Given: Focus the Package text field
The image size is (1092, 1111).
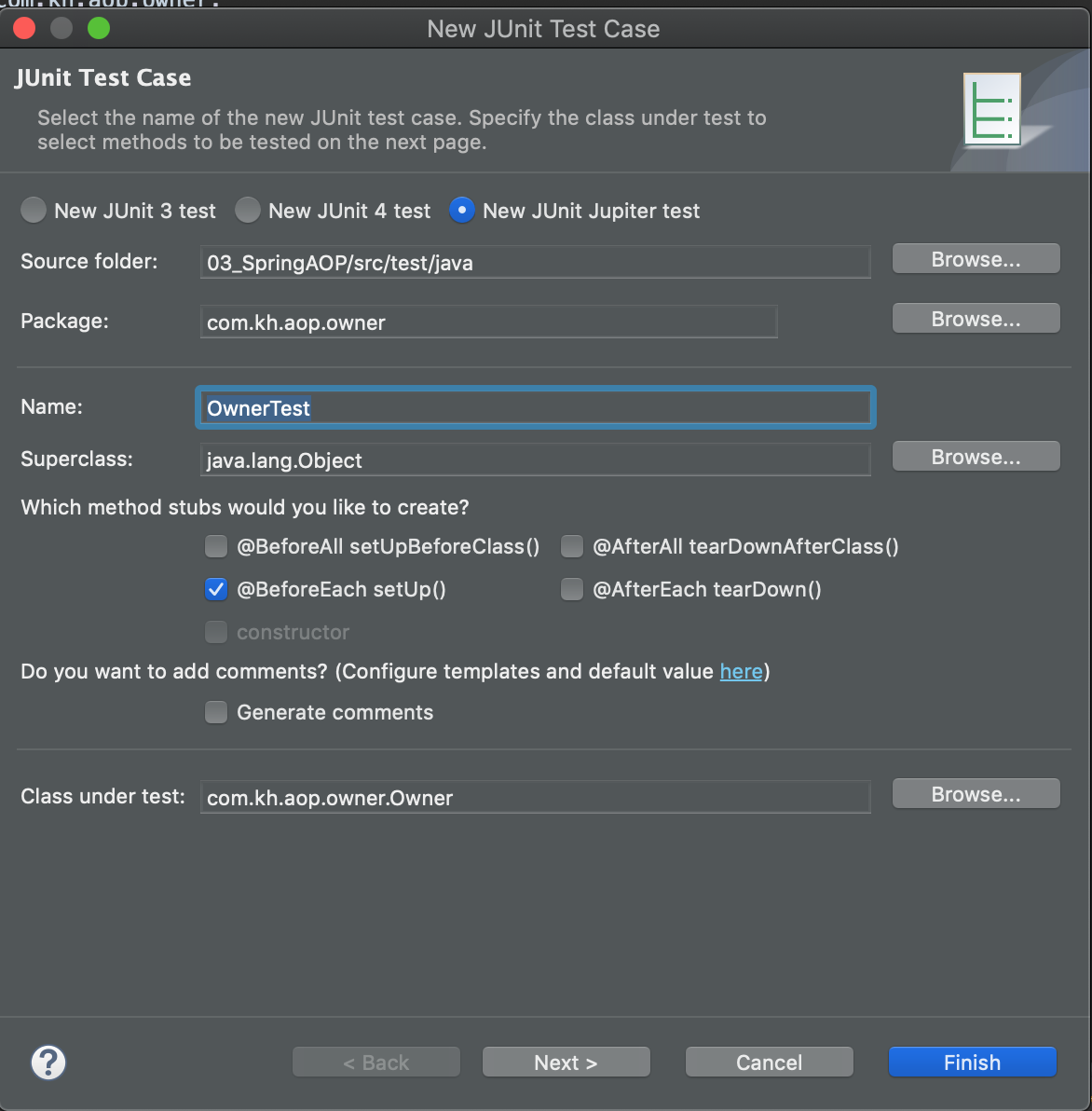Looking at the screenshot, I should pyautogui.click(x=488, y=322).
